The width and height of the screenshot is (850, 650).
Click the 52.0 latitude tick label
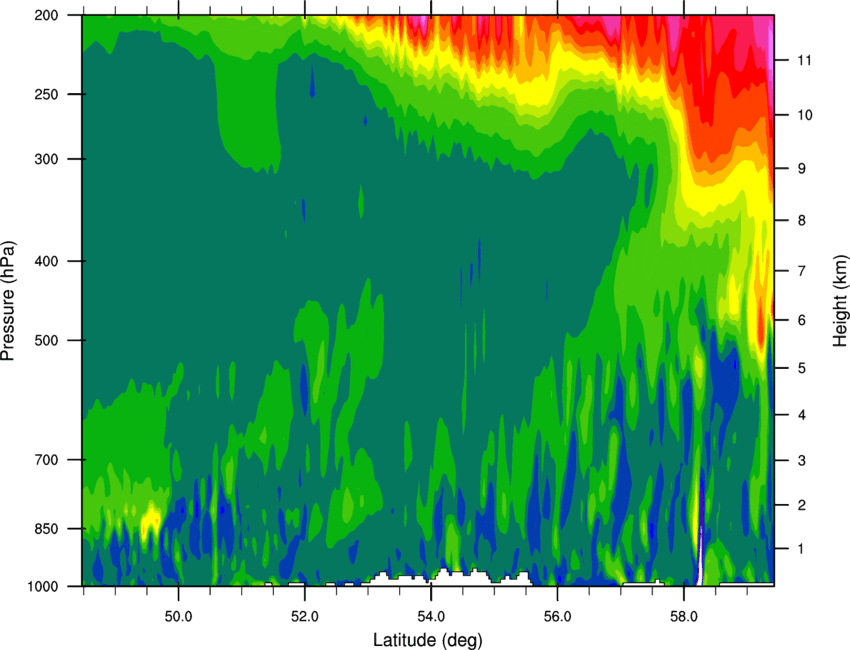coord(305,617)
